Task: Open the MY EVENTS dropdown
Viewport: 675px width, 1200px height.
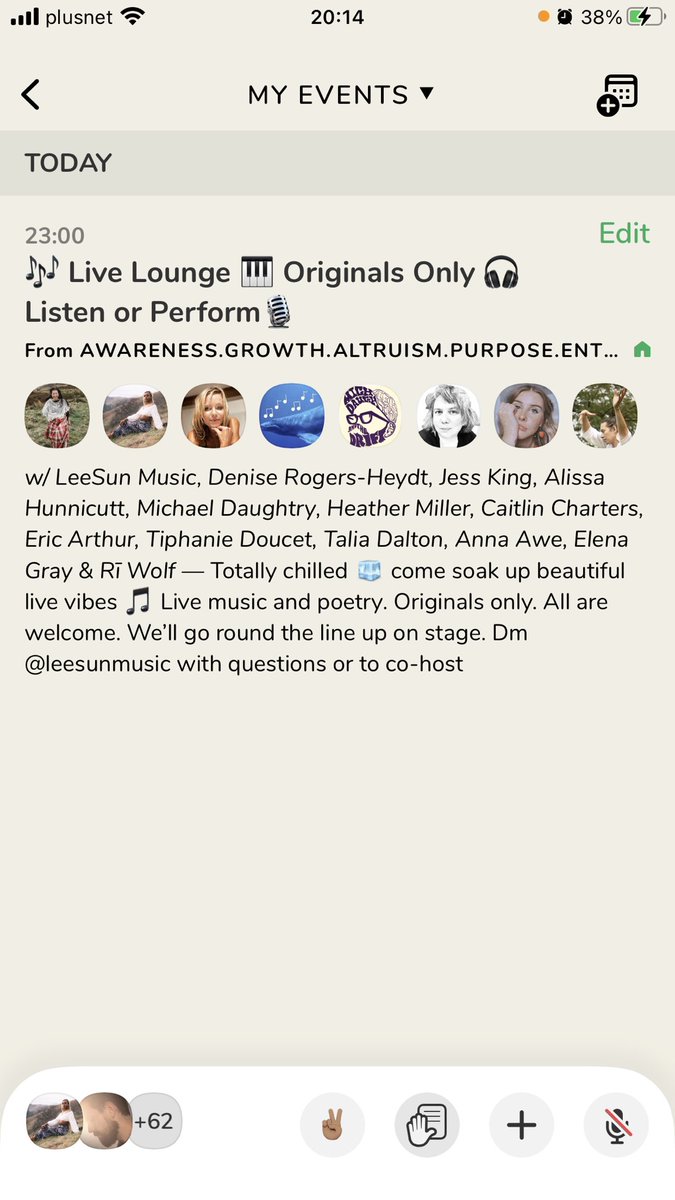Action: point(341,95)
